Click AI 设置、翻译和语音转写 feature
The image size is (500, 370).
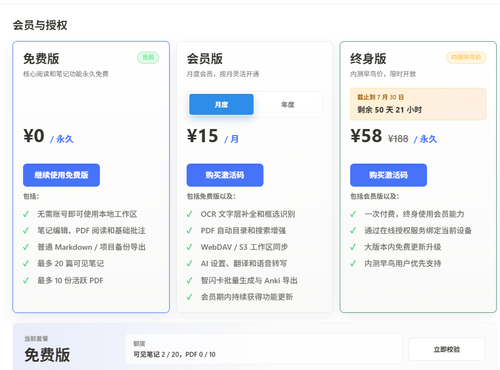[244, 264]
